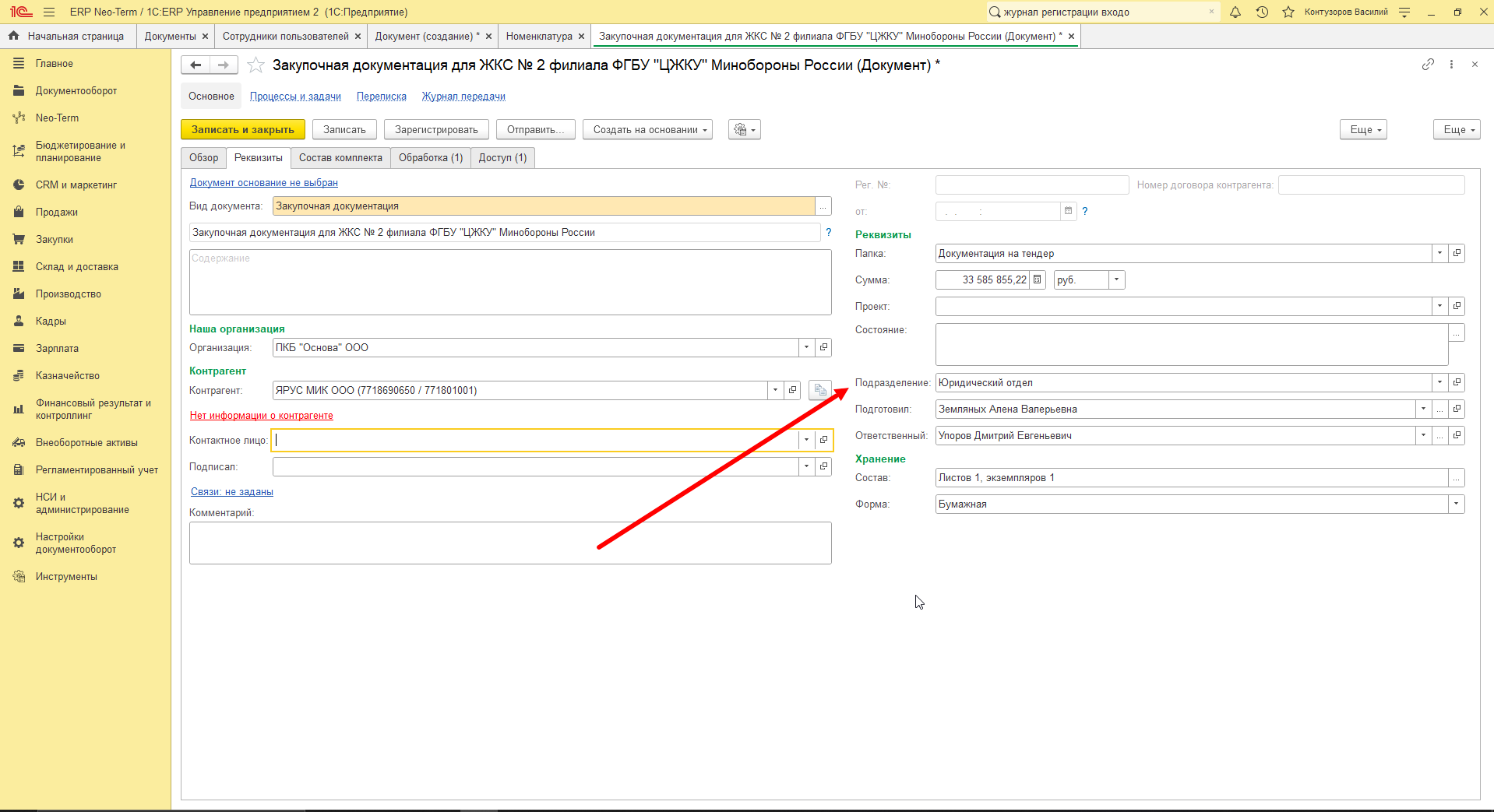
Task: Open the calendar picker for date field
Action: [x=1068, y=211]
